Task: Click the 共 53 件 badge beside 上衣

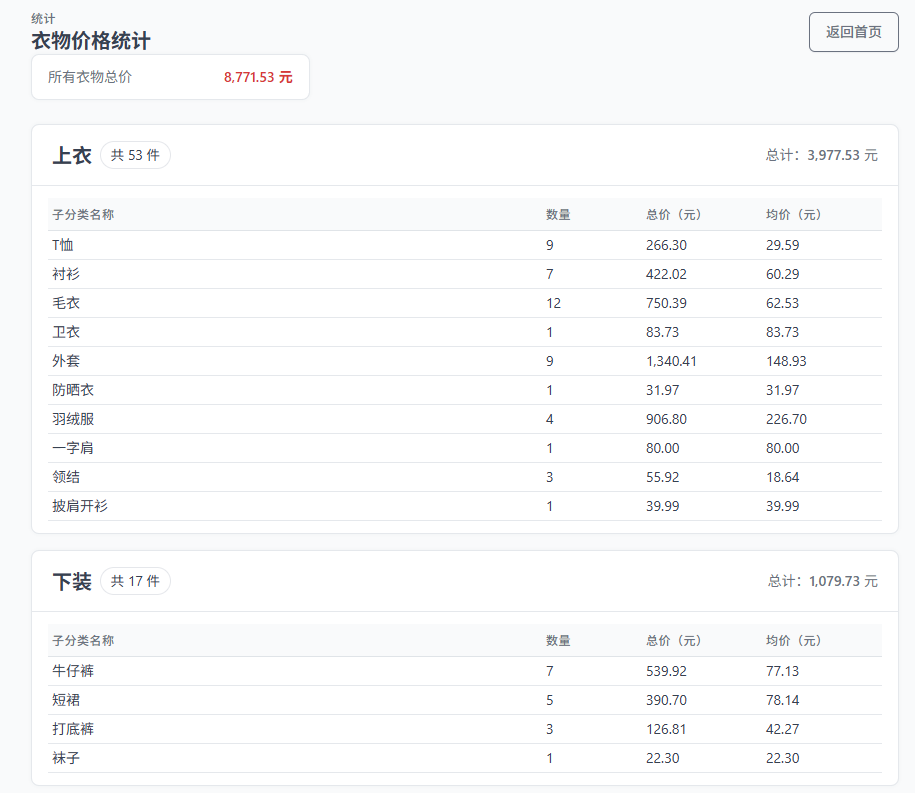Action: point(135,155)
